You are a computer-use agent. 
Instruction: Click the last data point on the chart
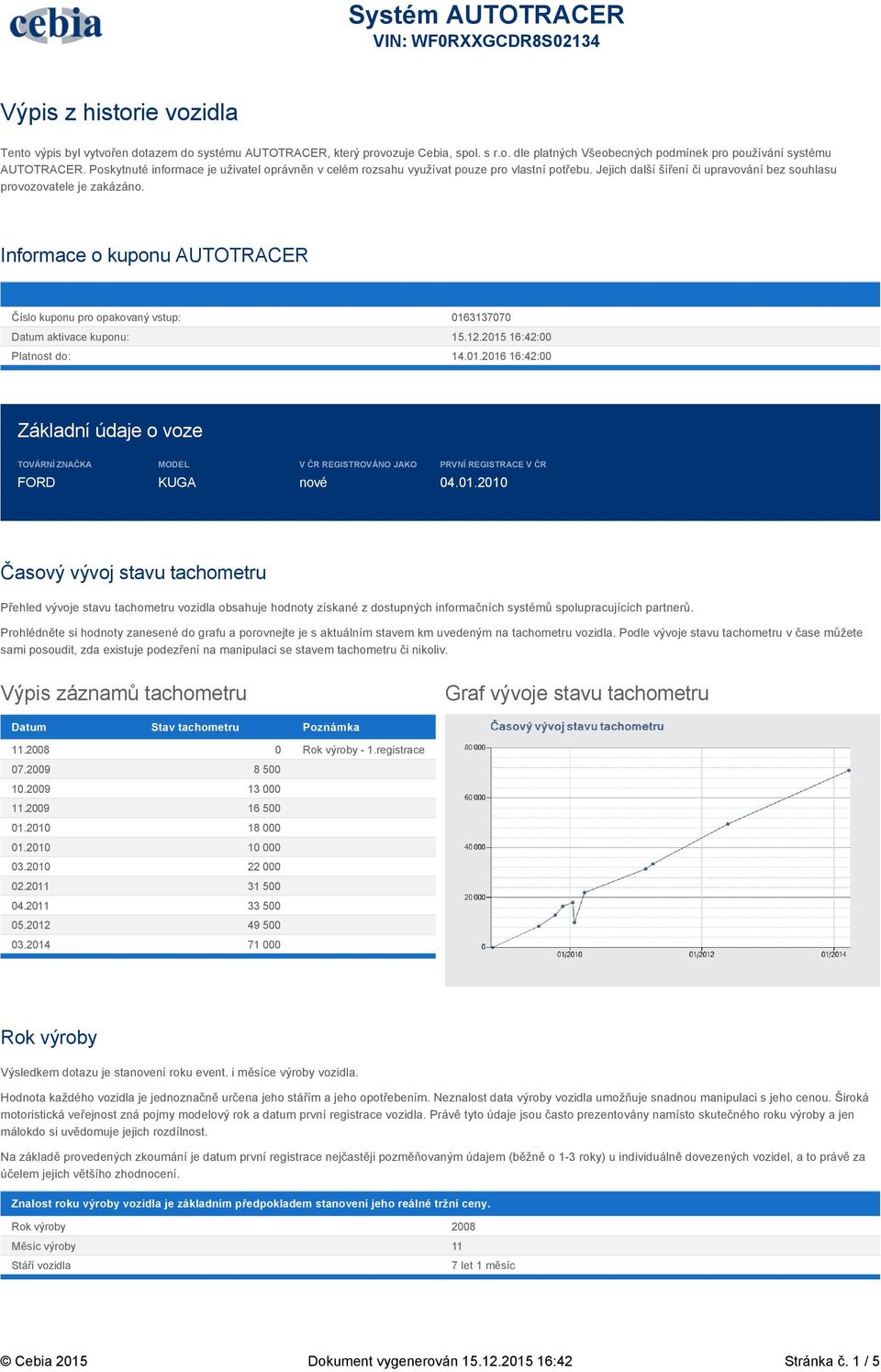coord(849,770)
